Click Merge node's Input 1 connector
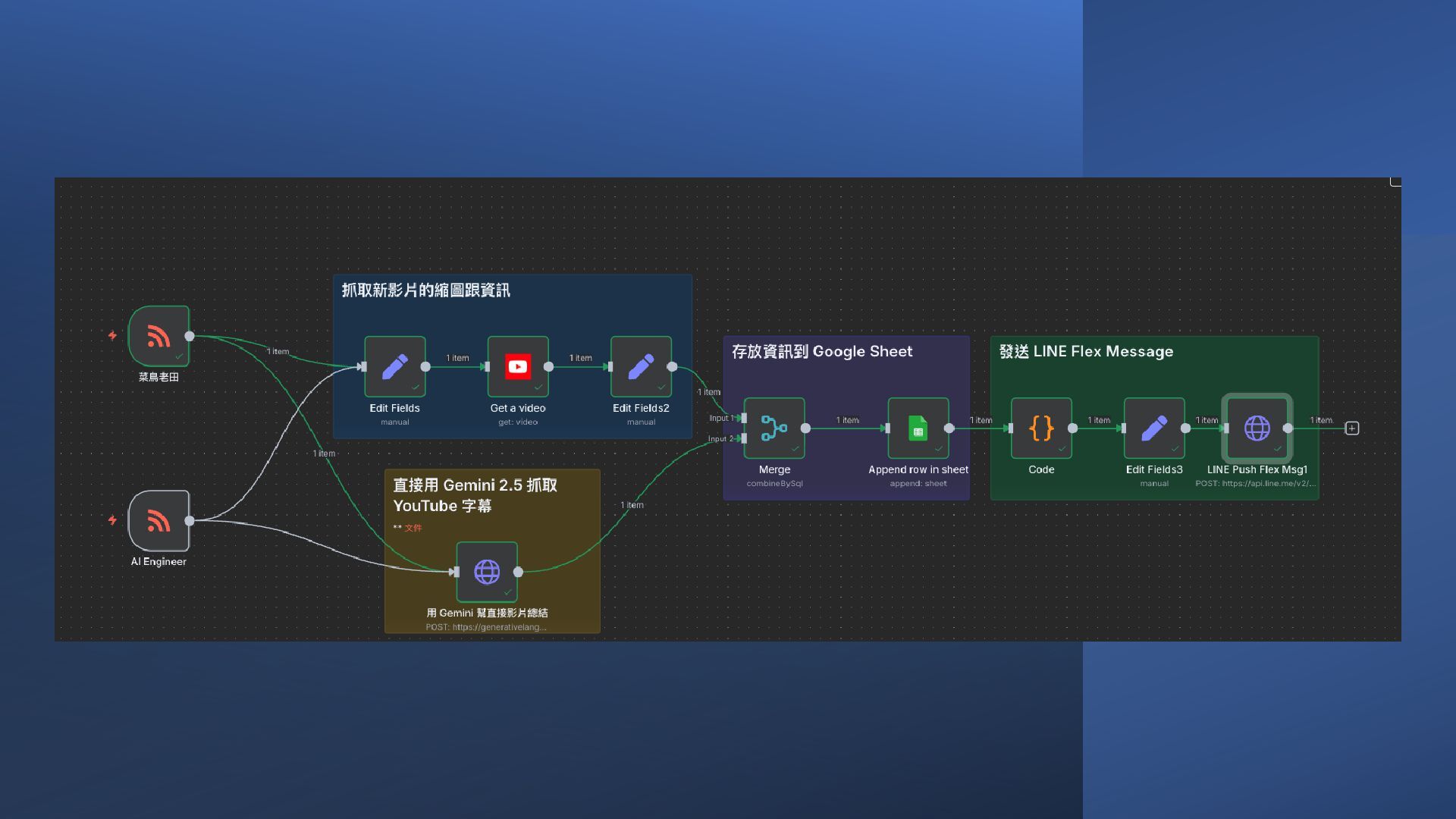 [744, 418]
